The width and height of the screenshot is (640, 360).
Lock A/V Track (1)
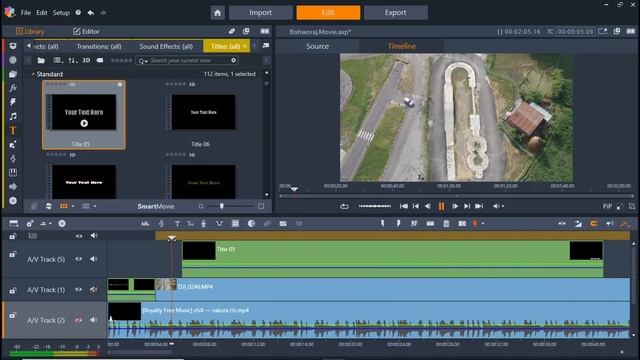(x=13, y=291)
